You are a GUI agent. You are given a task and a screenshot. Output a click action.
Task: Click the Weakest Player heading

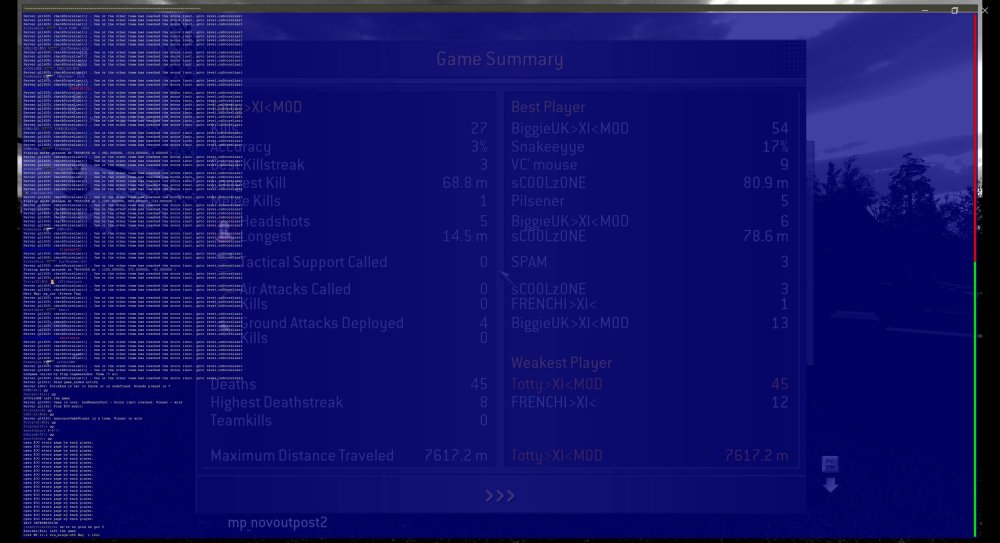coord(561,362)
